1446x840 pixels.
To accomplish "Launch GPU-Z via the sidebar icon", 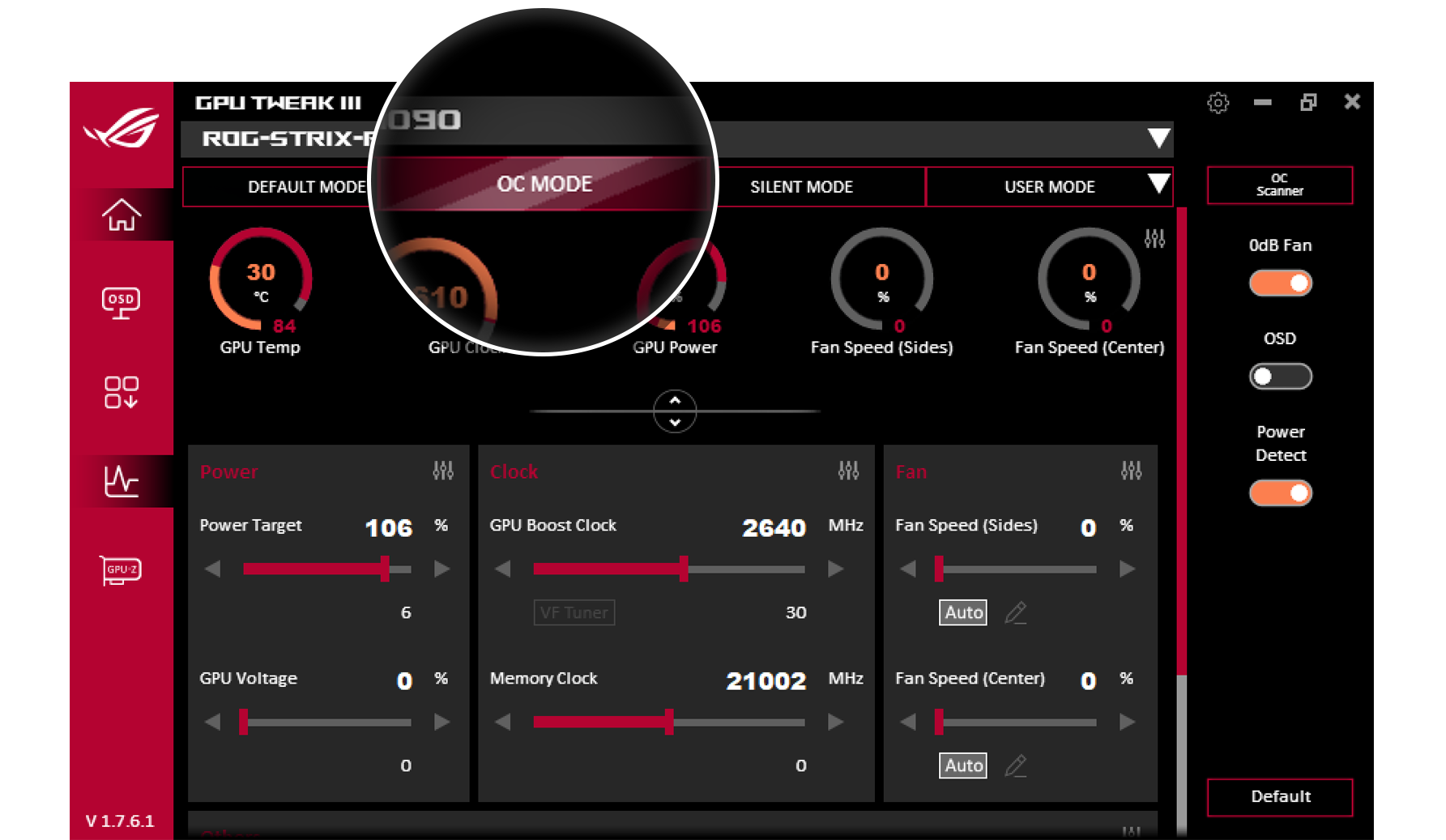I will click(x=122, y=569).
